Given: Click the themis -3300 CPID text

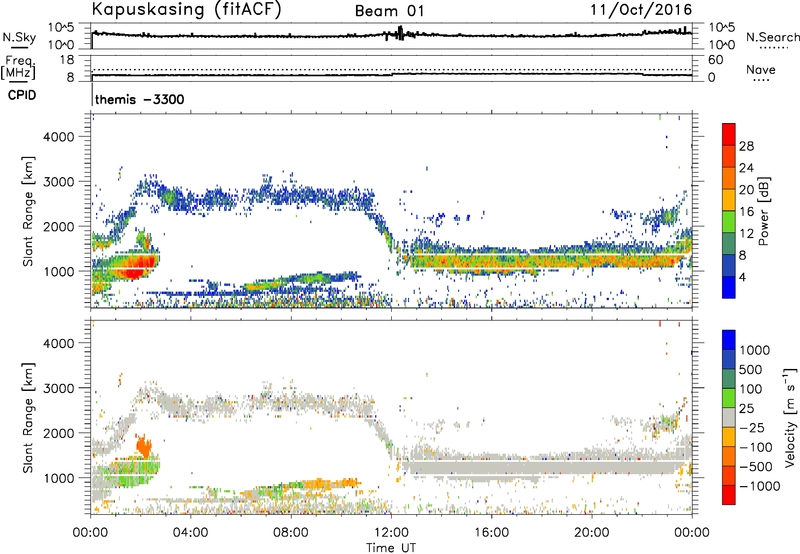Looking at the screenshot, I should [x=139, y=99].
